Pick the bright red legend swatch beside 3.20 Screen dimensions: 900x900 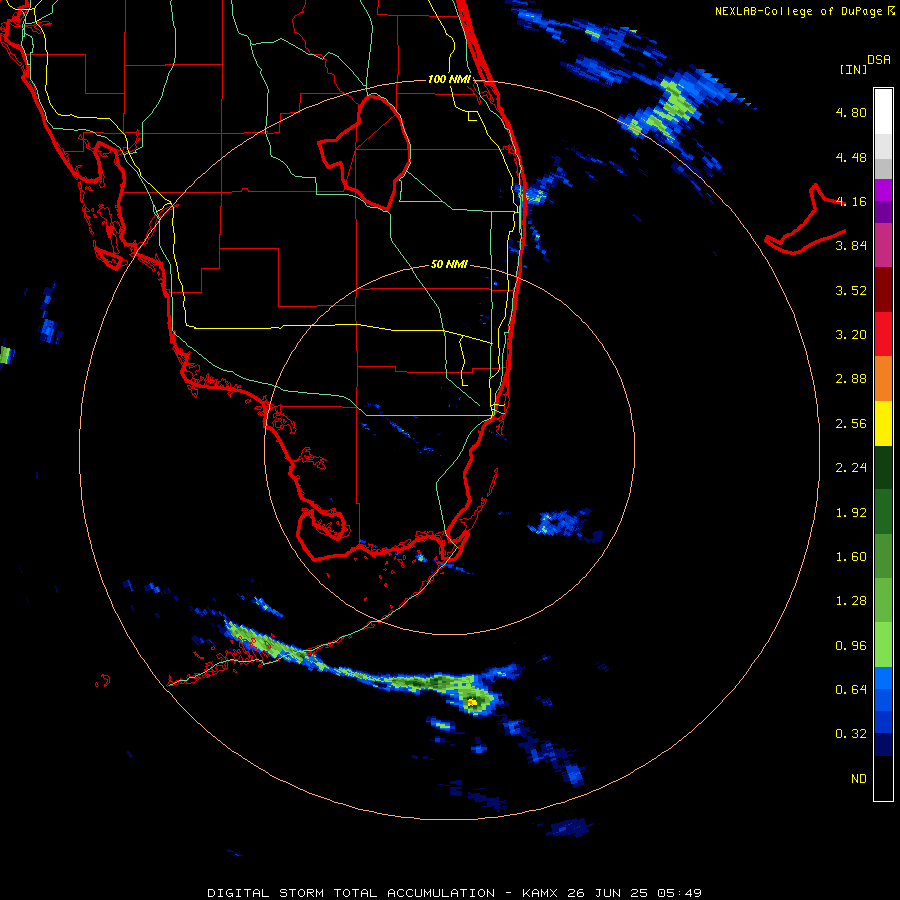pyautogui.click(x=883, y=335)
